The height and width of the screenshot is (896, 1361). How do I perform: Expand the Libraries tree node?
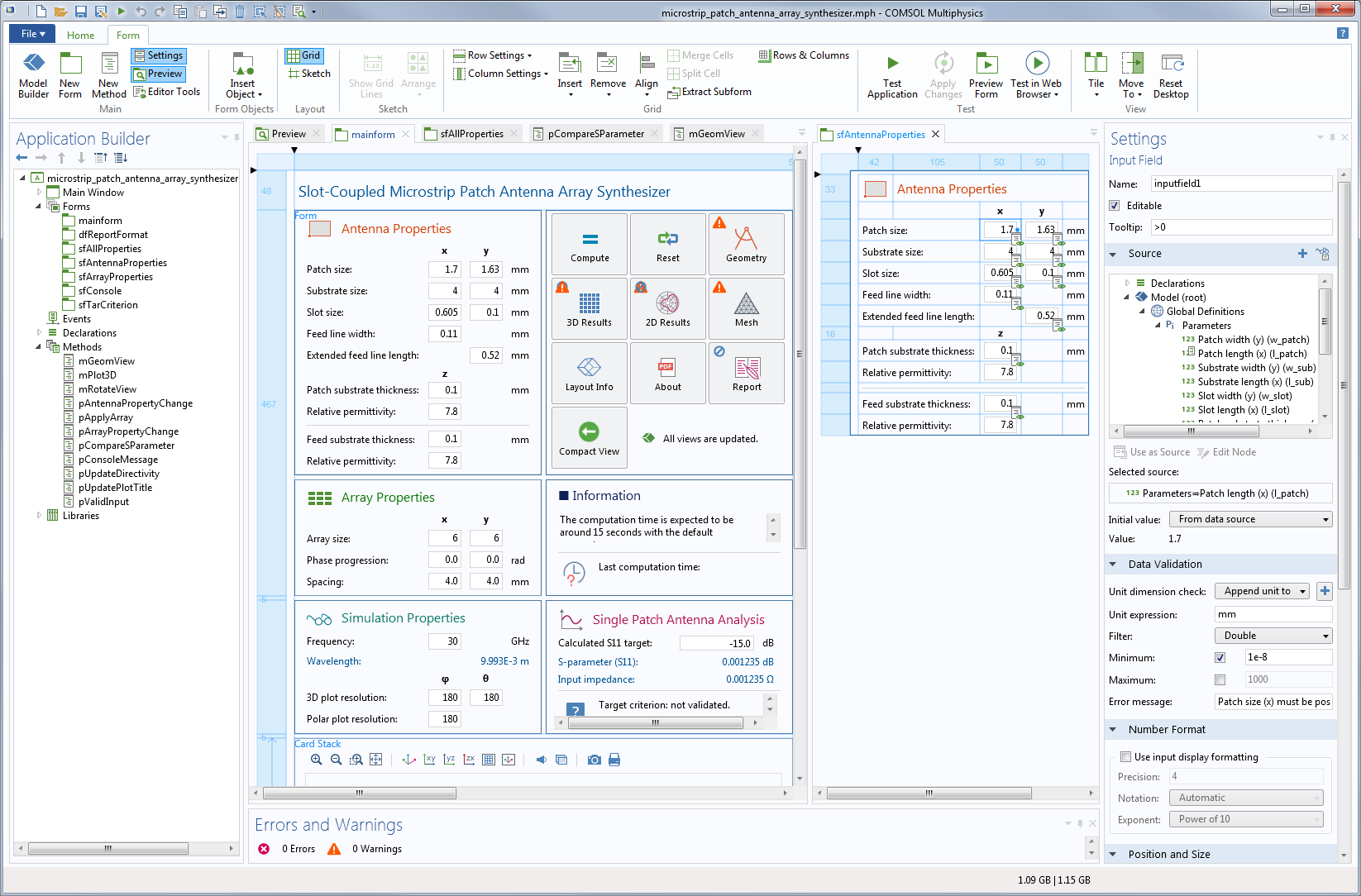tap(39, 516)
